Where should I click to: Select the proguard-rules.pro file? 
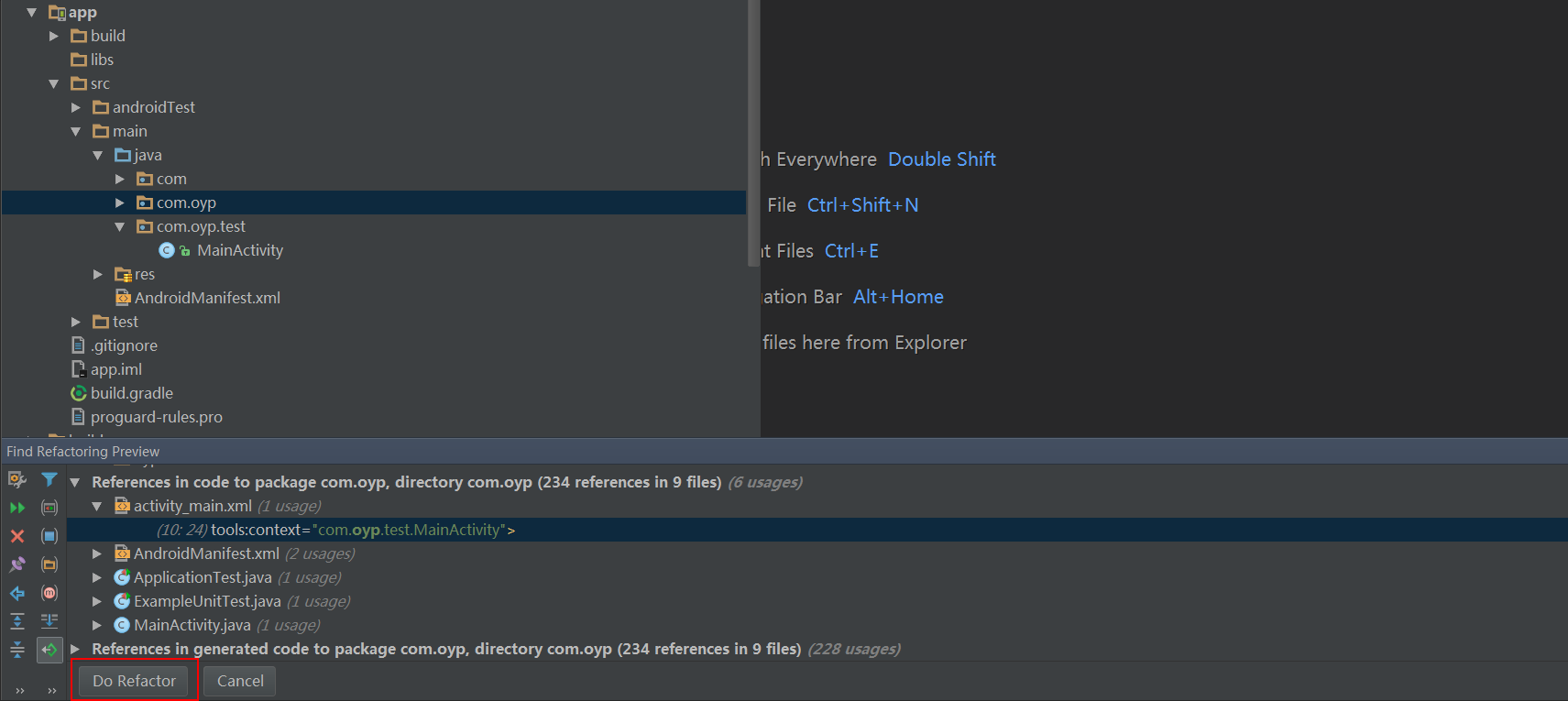click(157, 417)
